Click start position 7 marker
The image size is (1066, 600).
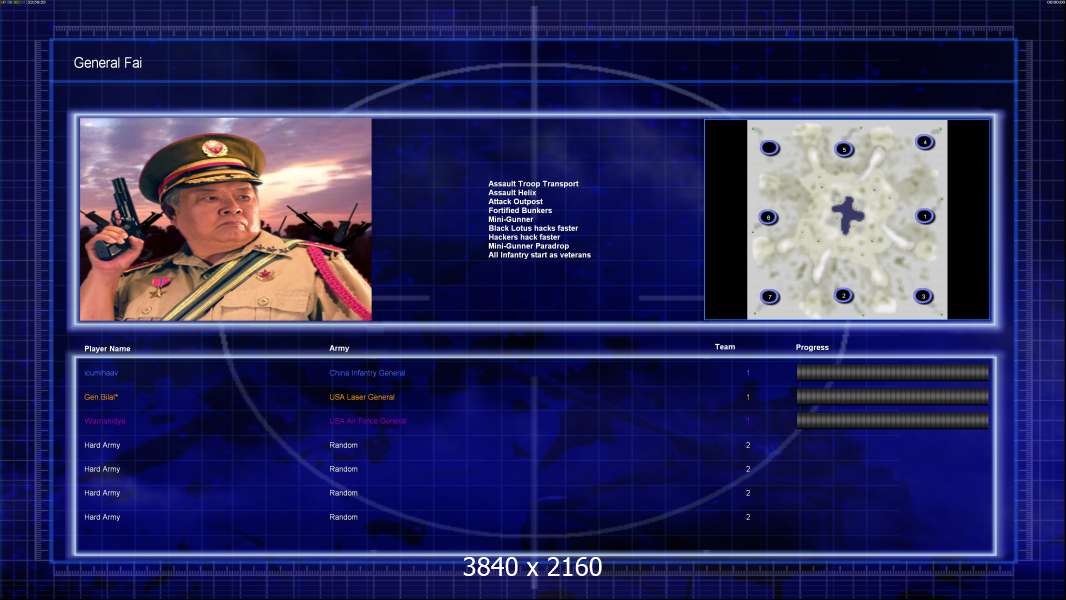[769, 296]
